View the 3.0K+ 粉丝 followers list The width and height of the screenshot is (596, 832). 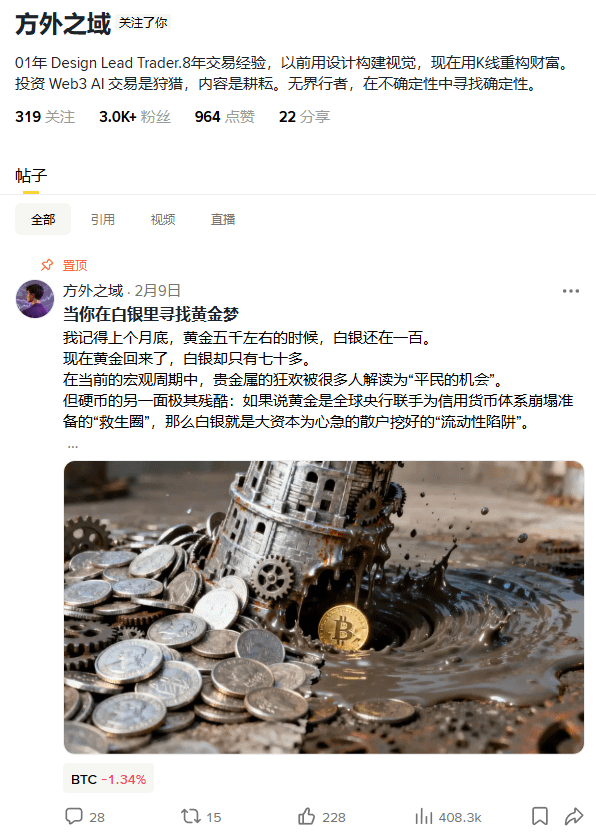135,117
